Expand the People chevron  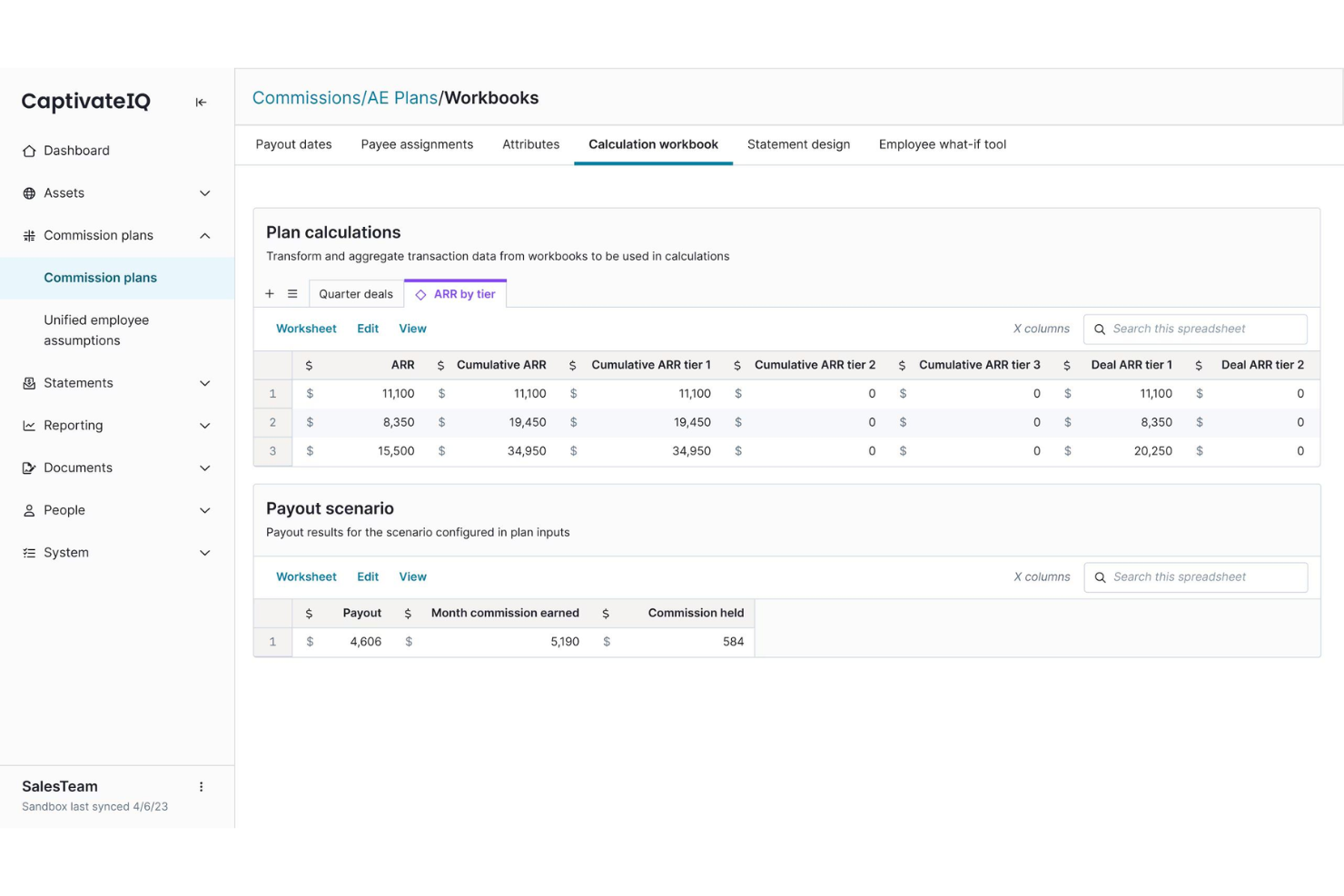coord(205,510)
